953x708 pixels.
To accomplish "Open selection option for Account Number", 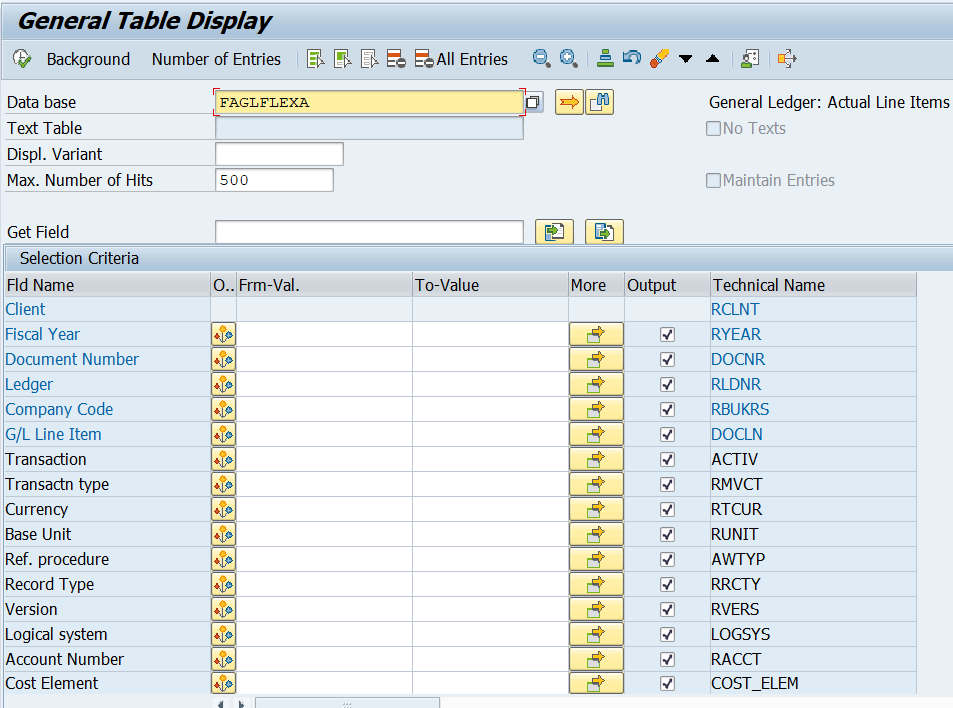I will [223, 659].
